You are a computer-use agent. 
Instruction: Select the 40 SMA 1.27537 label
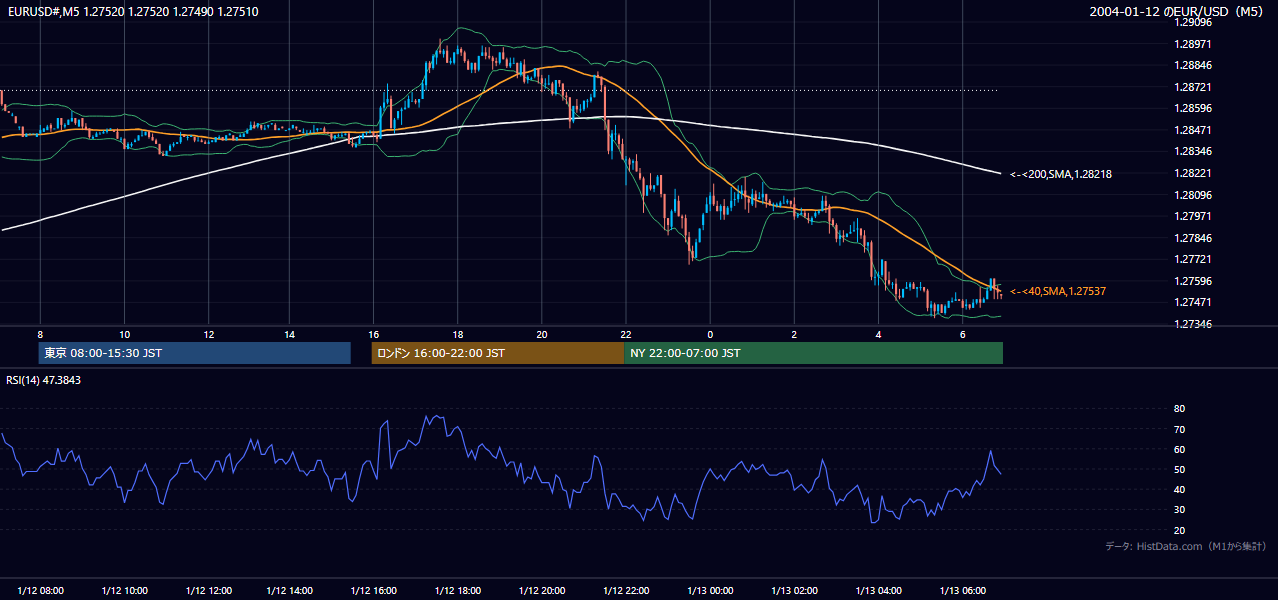coord(1058,291)
